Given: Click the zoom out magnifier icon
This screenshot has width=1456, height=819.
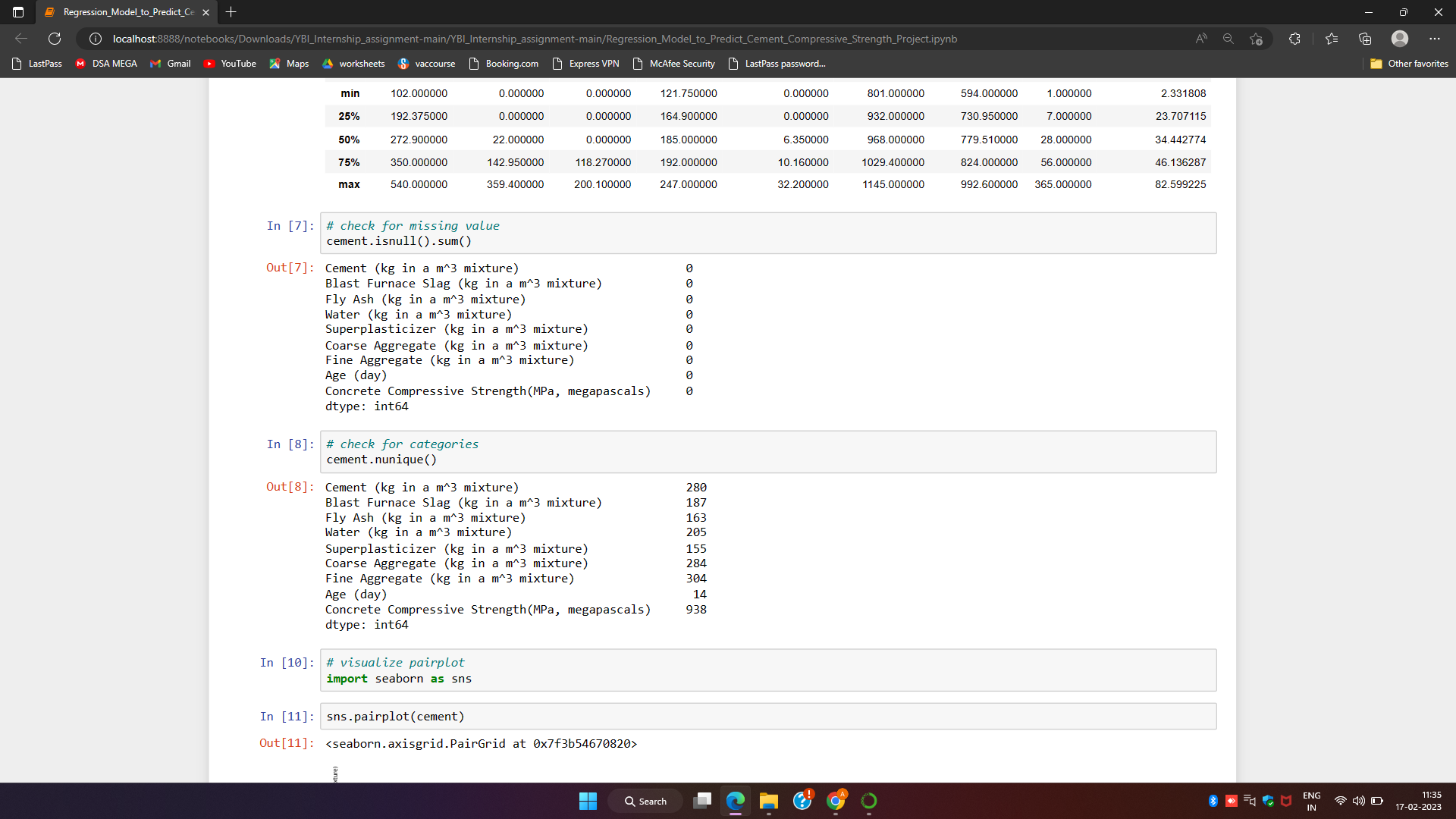Looking at the screenshot, I should 1228,39.
